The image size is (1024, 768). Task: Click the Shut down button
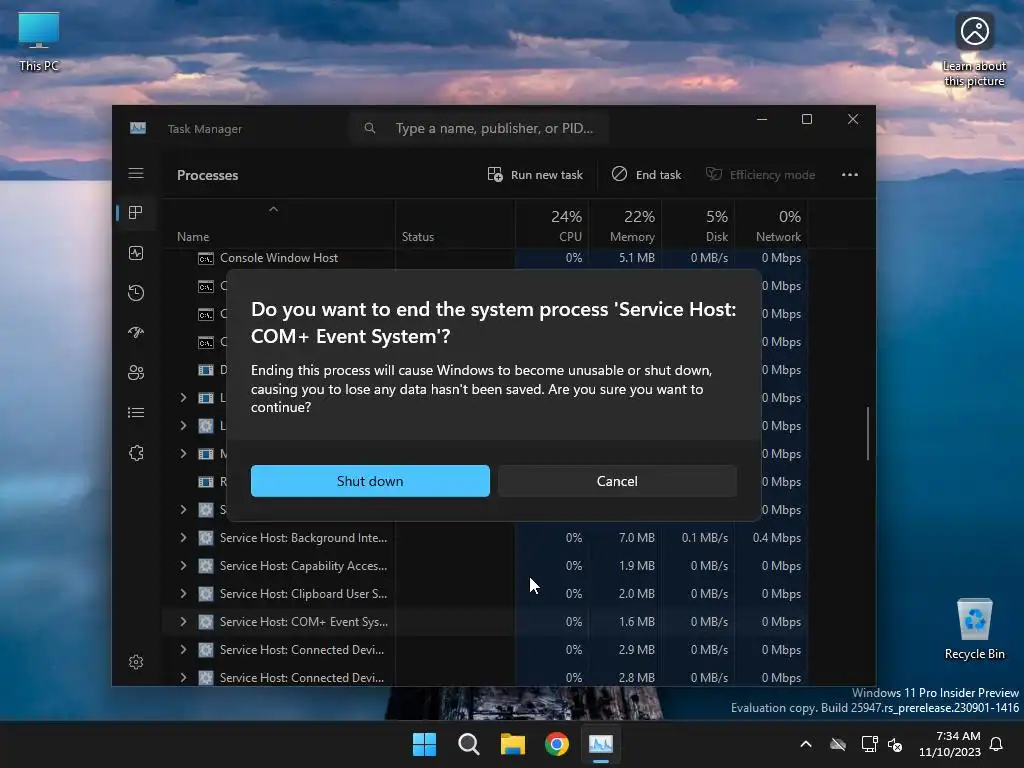(370, 481)
